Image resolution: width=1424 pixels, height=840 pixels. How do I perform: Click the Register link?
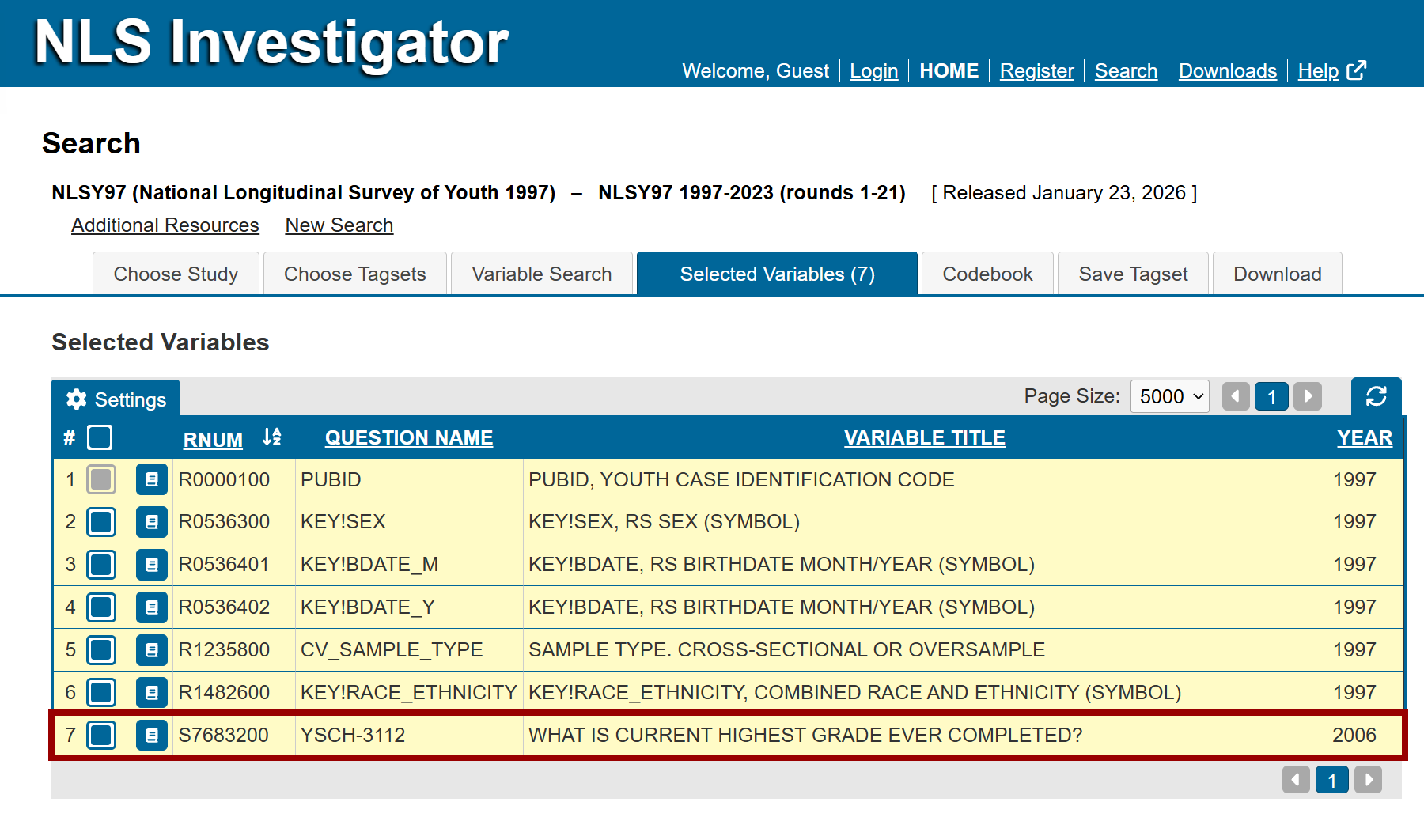(1036, 71)
